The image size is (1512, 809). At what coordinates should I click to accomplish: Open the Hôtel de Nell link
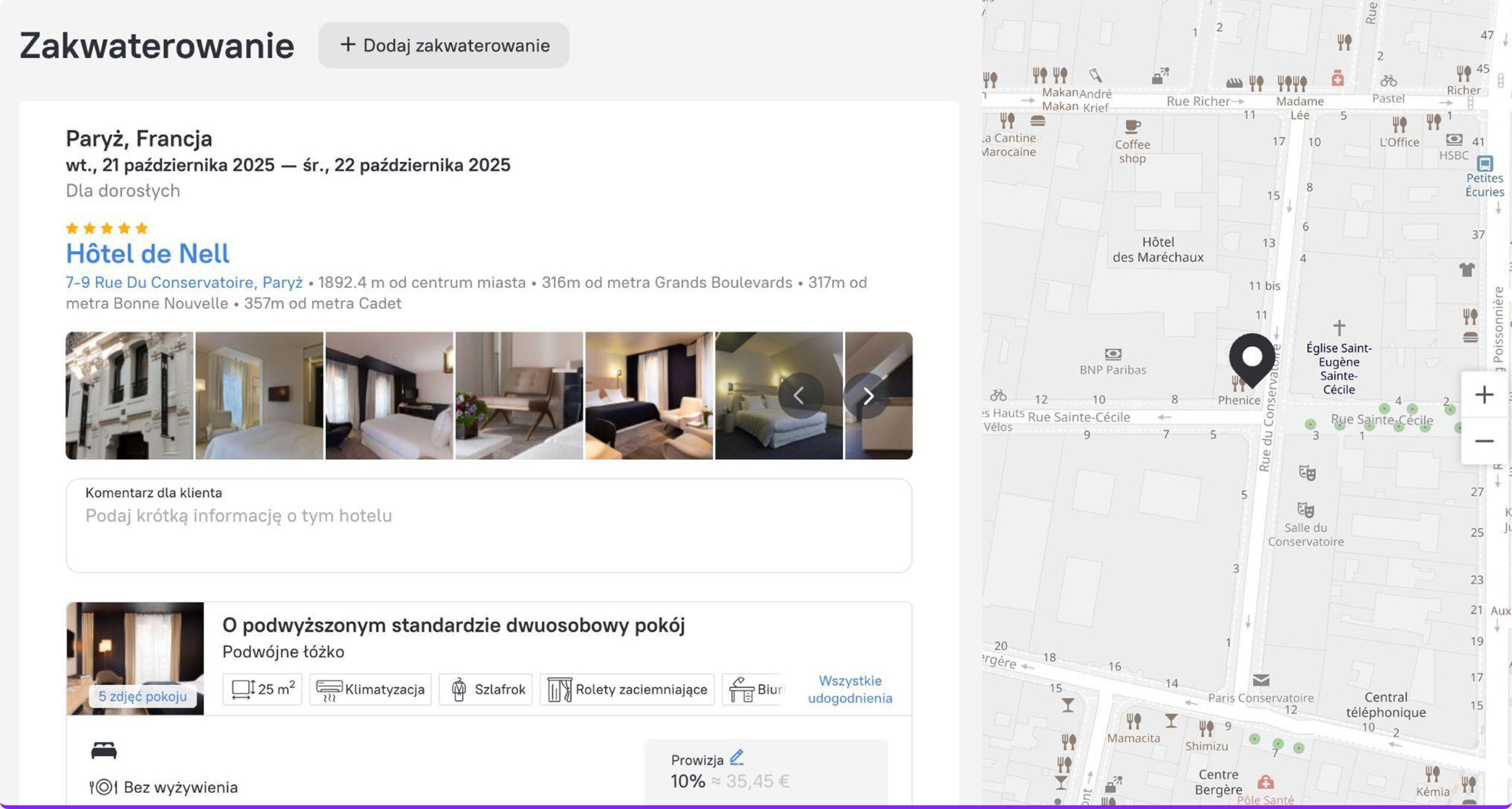pyautogui.click(x=147, y=254)
